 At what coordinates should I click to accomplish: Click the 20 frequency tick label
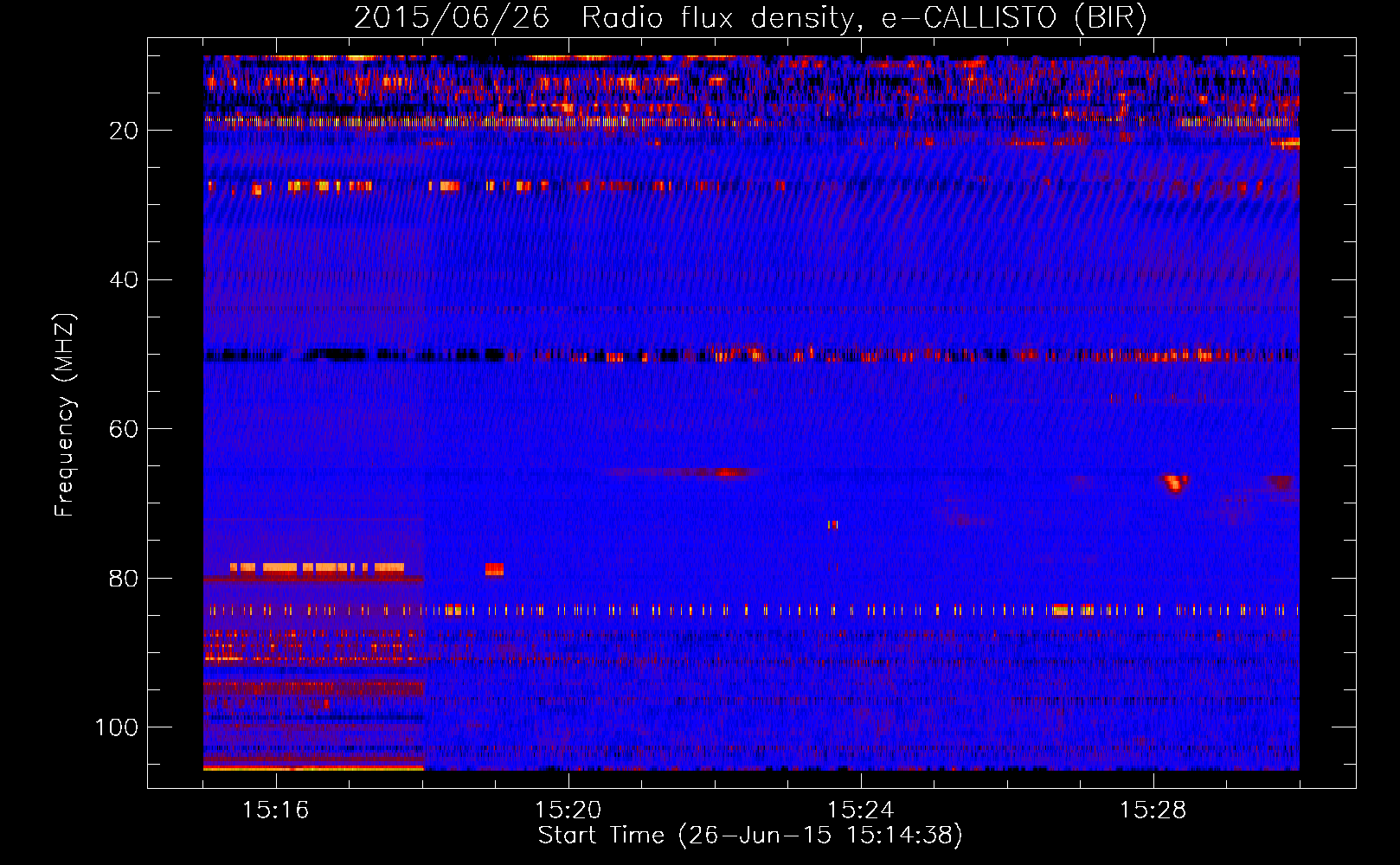coord(124,131)
